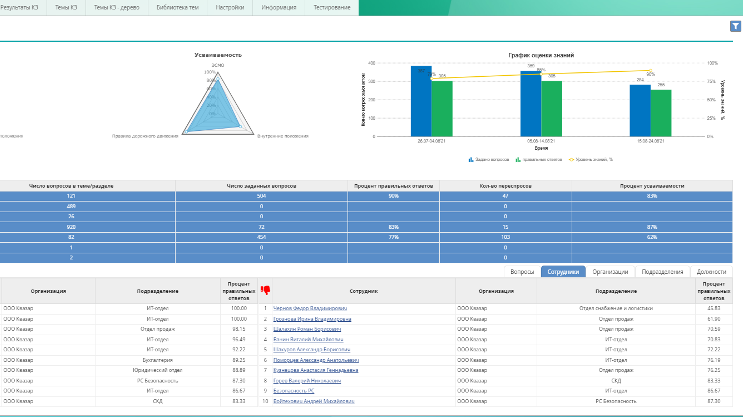This screenshot has width=743, height=418.
Task: Open the Результаты КЗ tab
Action: click(x=22, y=7)
